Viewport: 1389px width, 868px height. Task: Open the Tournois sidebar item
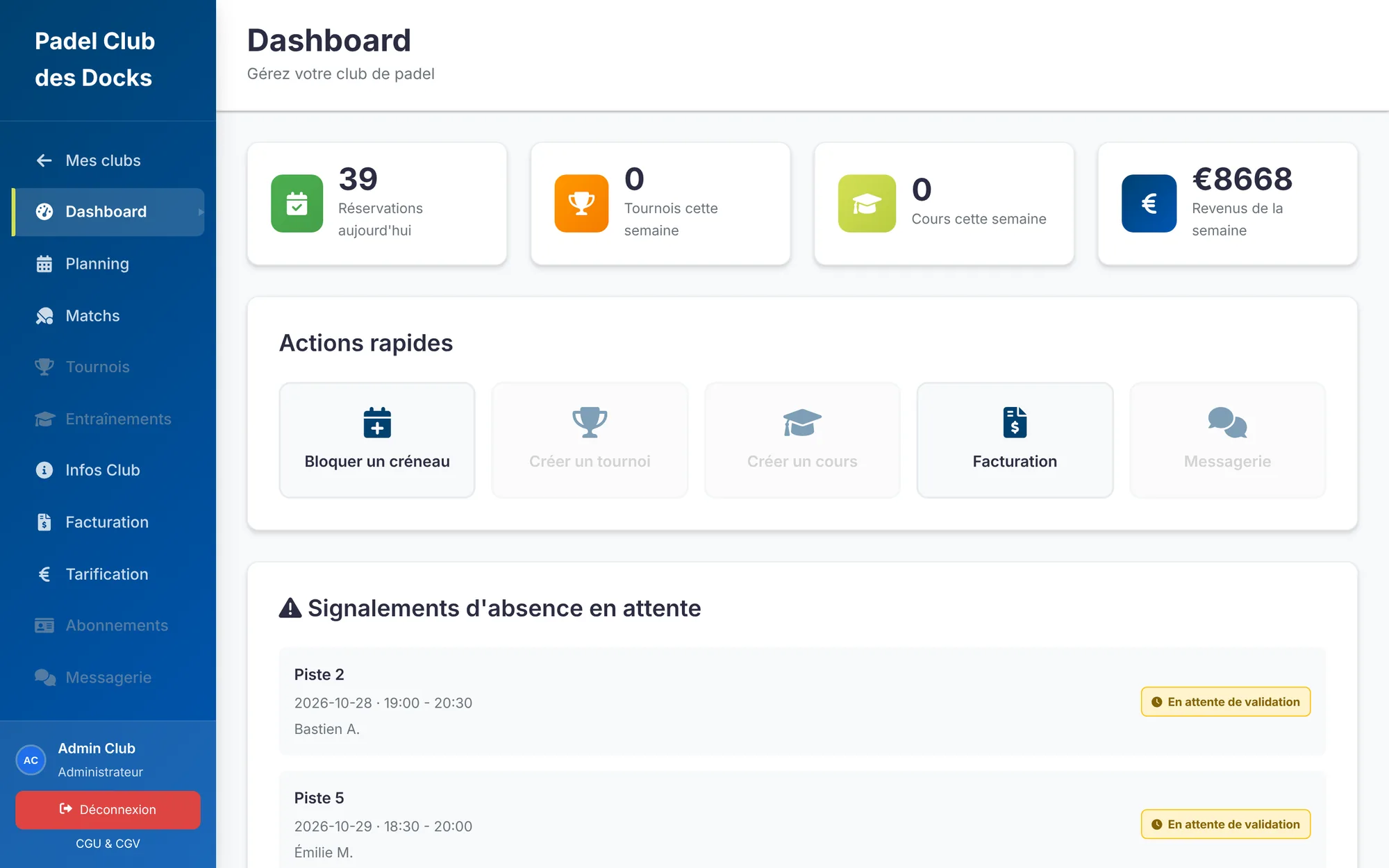click(108, 367)
